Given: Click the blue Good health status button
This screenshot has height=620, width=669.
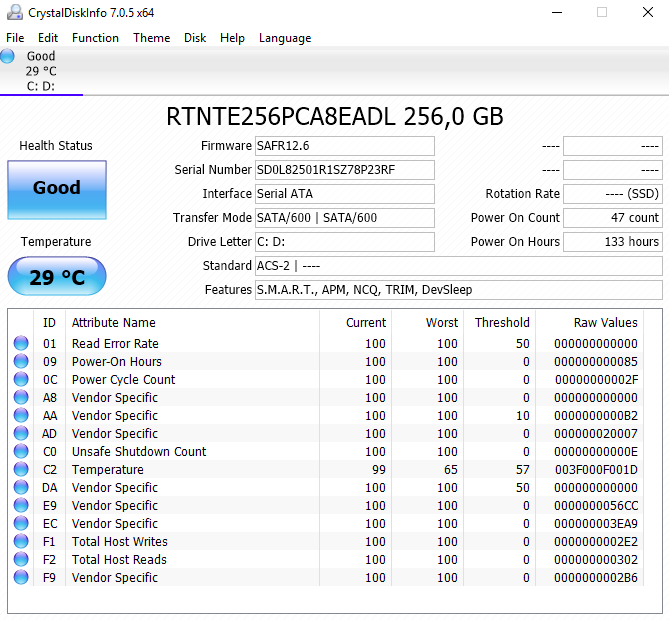Looking at the screenshot, I should (x=56, y=189).
